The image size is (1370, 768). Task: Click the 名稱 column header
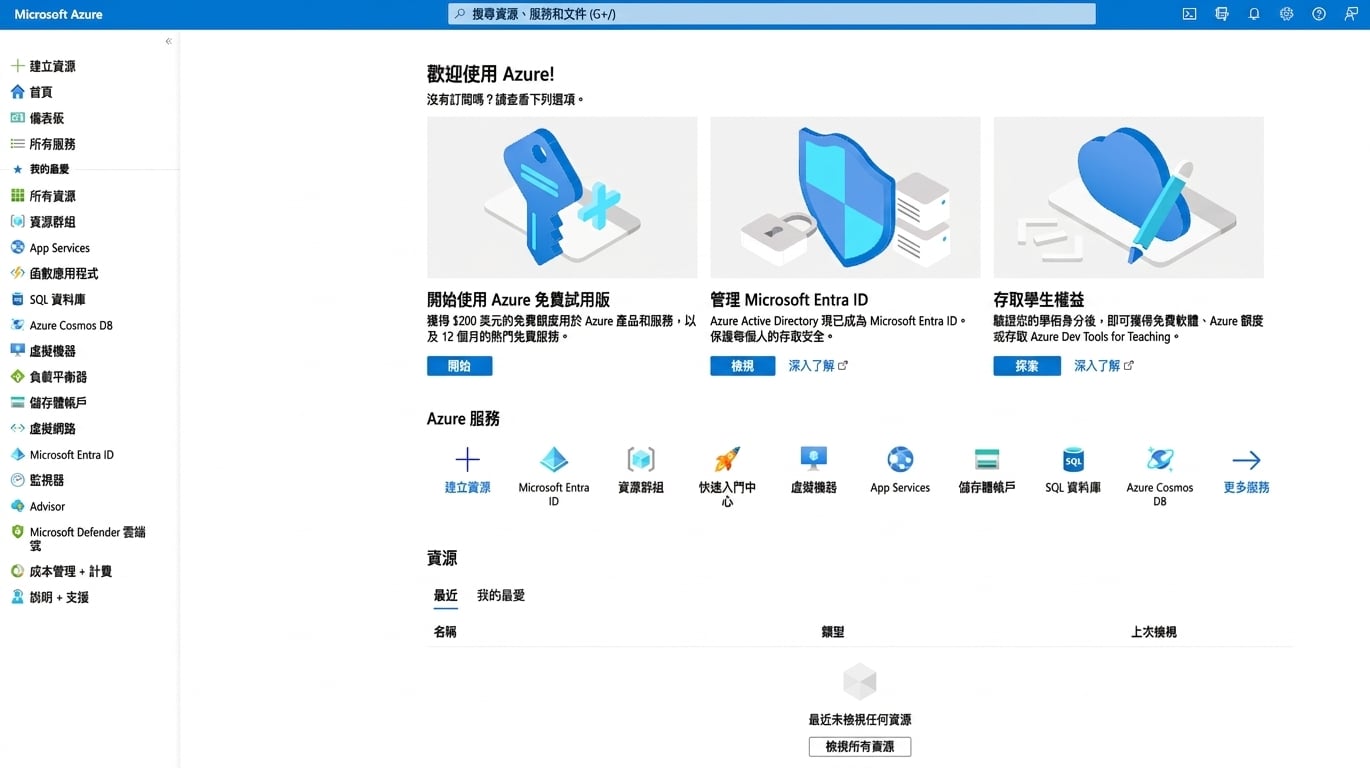pos(445,632)
